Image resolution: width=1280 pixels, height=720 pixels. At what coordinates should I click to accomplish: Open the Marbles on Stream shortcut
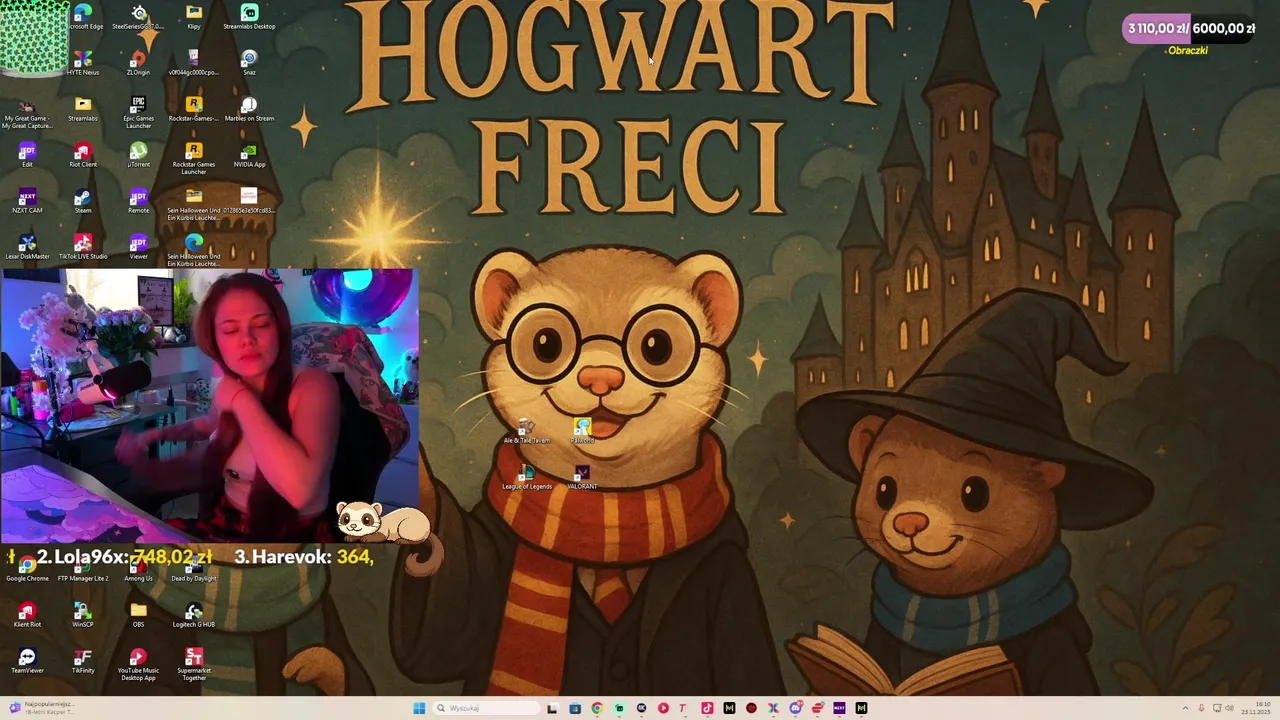(x=249, y=109)
